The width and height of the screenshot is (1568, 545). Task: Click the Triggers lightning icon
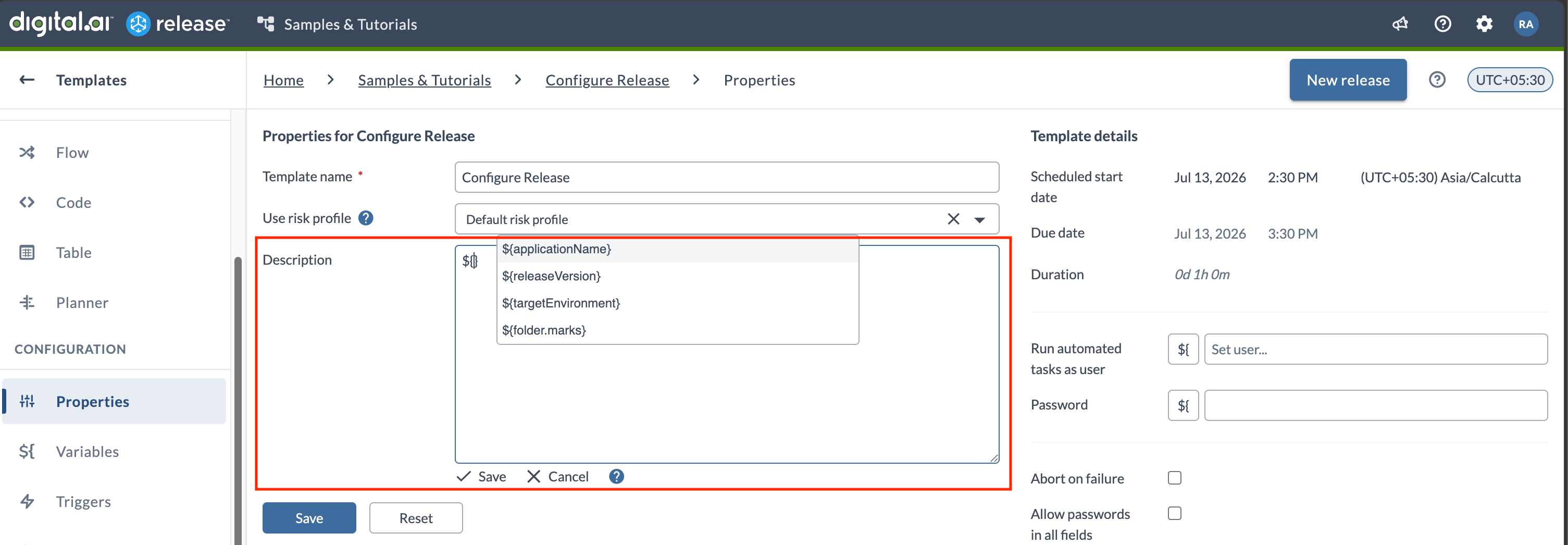[27, 501]
